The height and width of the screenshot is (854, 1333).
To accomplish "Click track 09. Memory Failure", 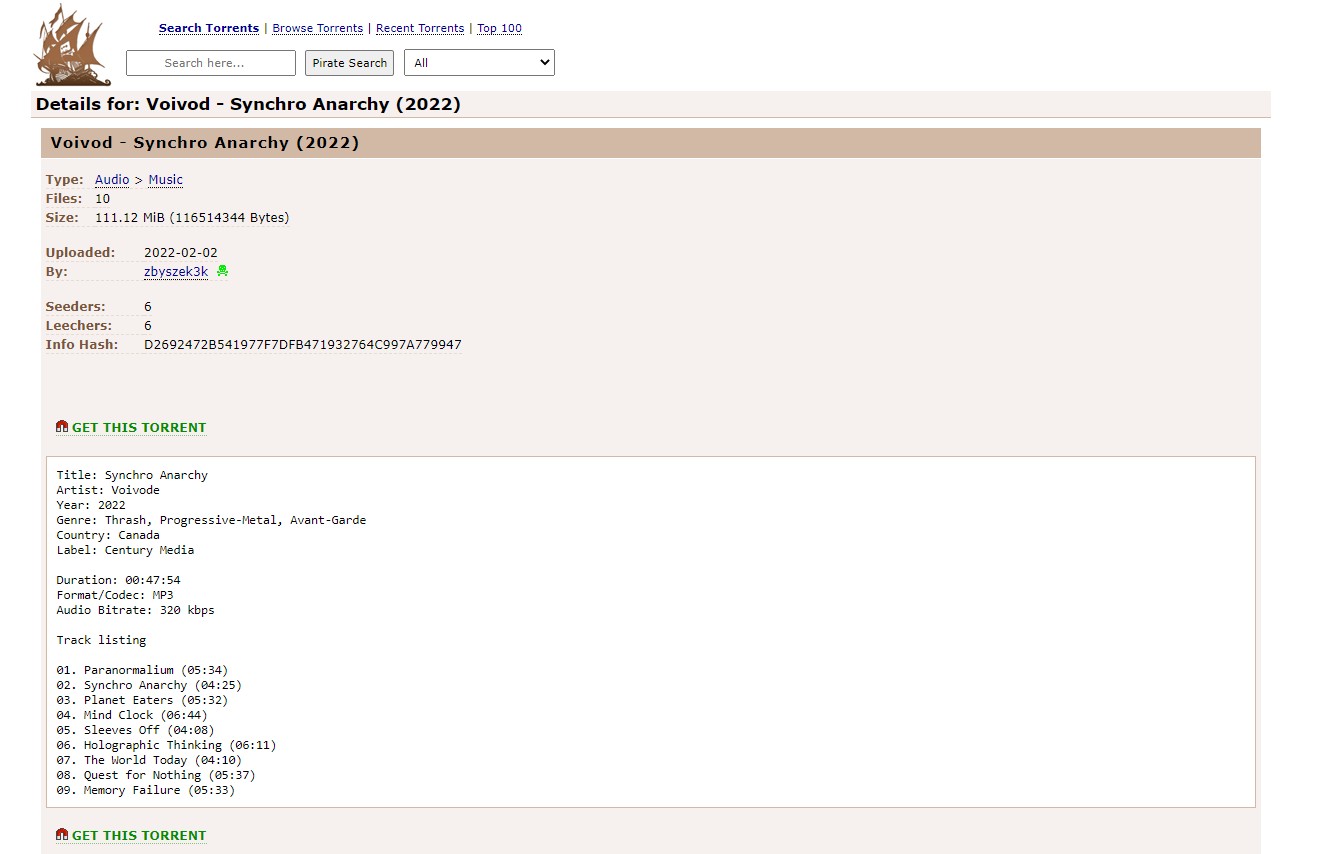I will pyautogui.click(x=146, y=790).
